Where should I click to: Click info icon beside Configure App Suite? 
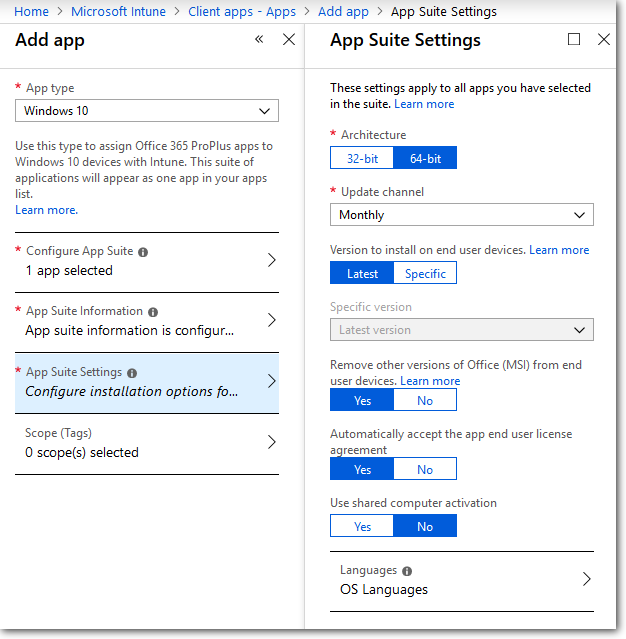[143, 252]
